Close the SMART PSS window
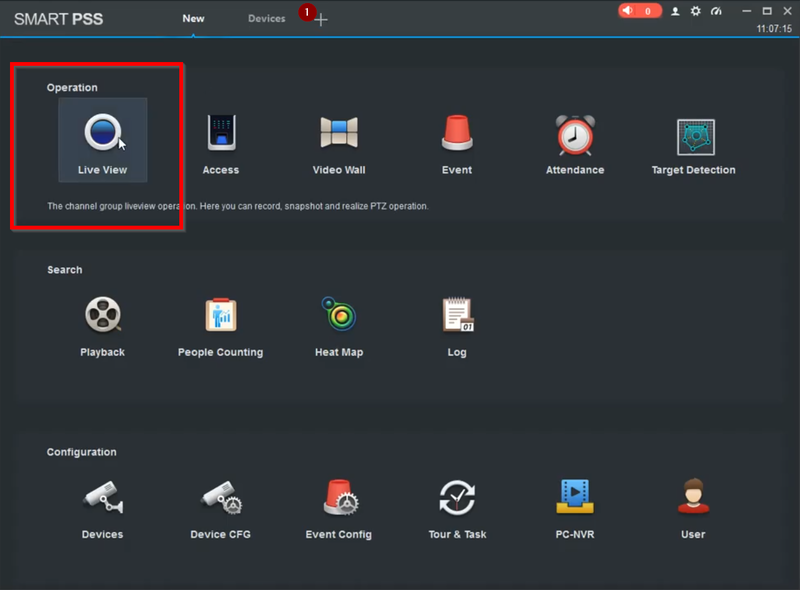The width and height of the screenshot is (800, 590). click(787, 11)
